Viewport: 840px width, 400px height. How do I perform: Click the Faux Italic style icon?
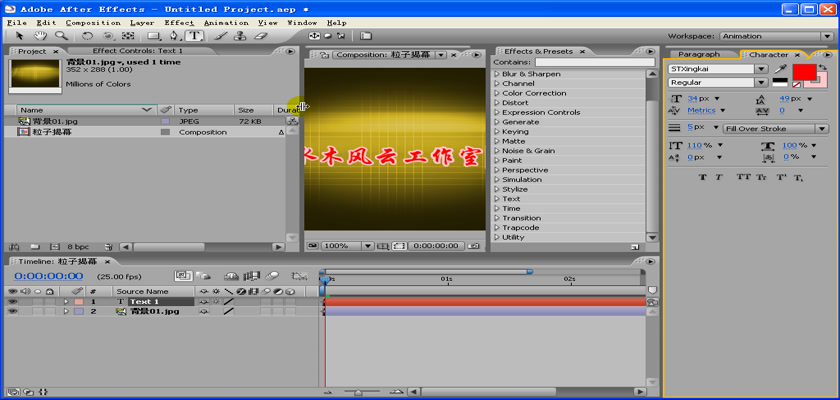pos(719,177)
